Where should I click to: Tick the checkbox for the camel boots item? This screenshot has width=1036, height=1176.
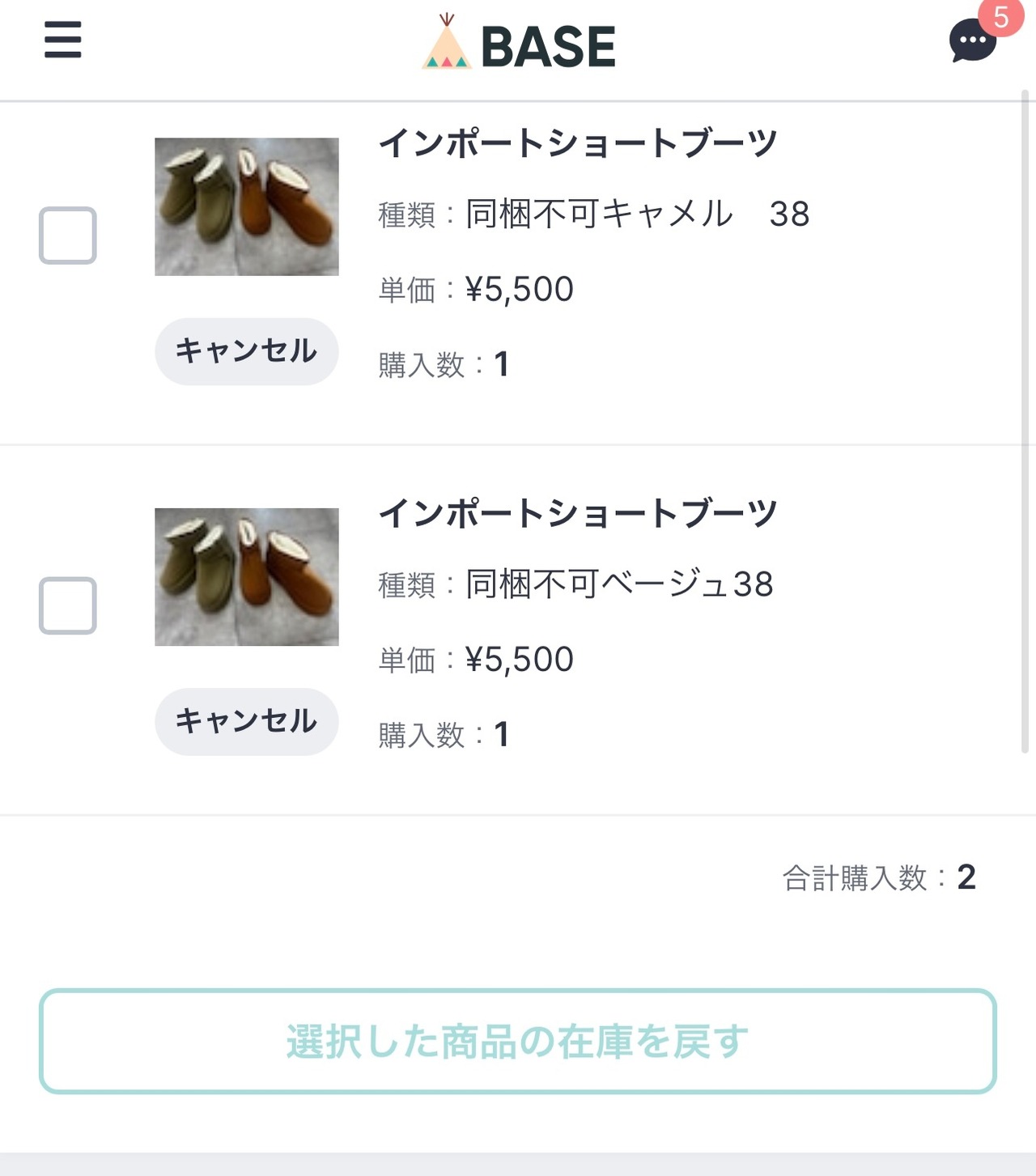click(x=68, y=236)
